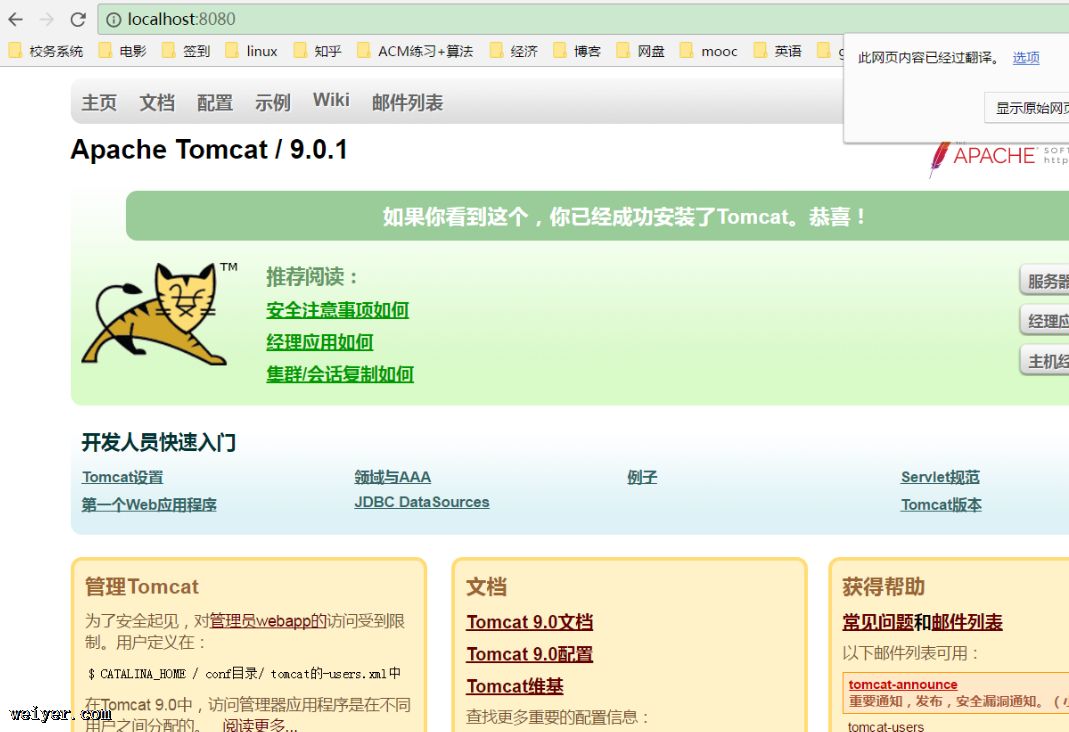Open the mooc bookmark folder
The image size is (1069, 732).
click(x=709, y=51)
